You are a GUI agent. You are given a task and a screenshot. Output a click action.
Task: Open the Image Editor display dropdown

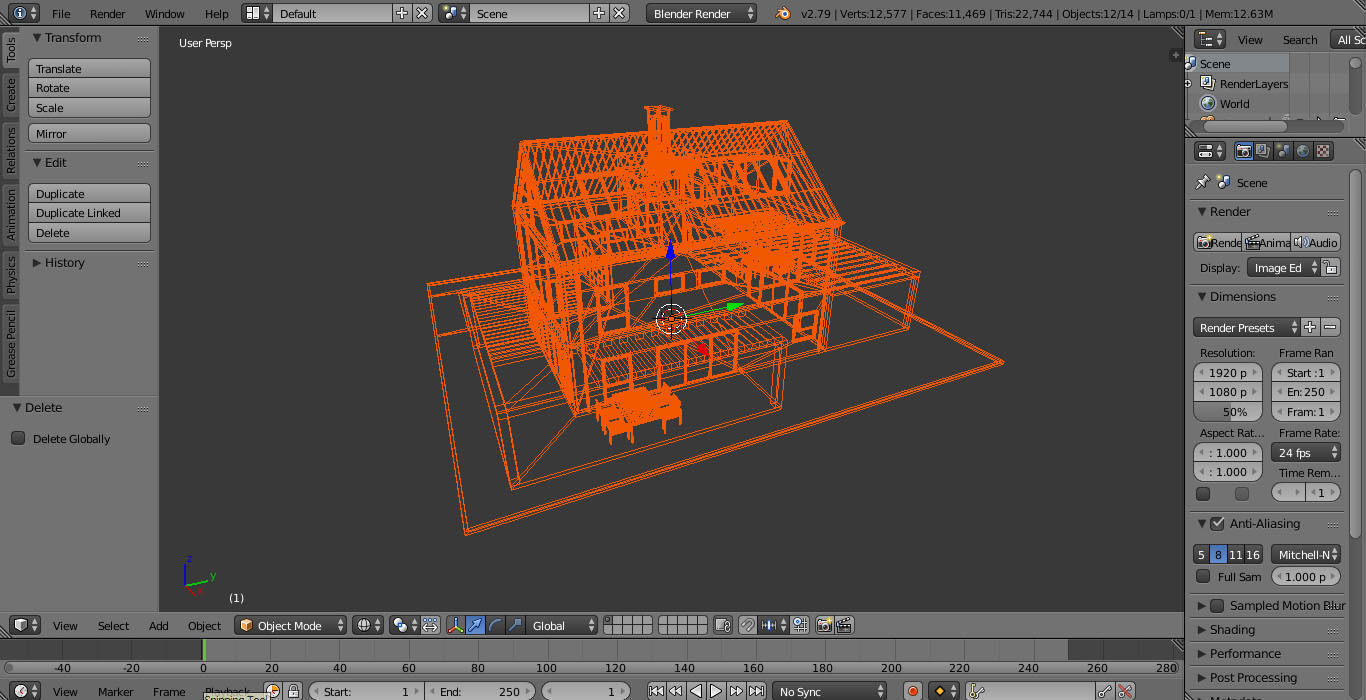(1284, 268)
